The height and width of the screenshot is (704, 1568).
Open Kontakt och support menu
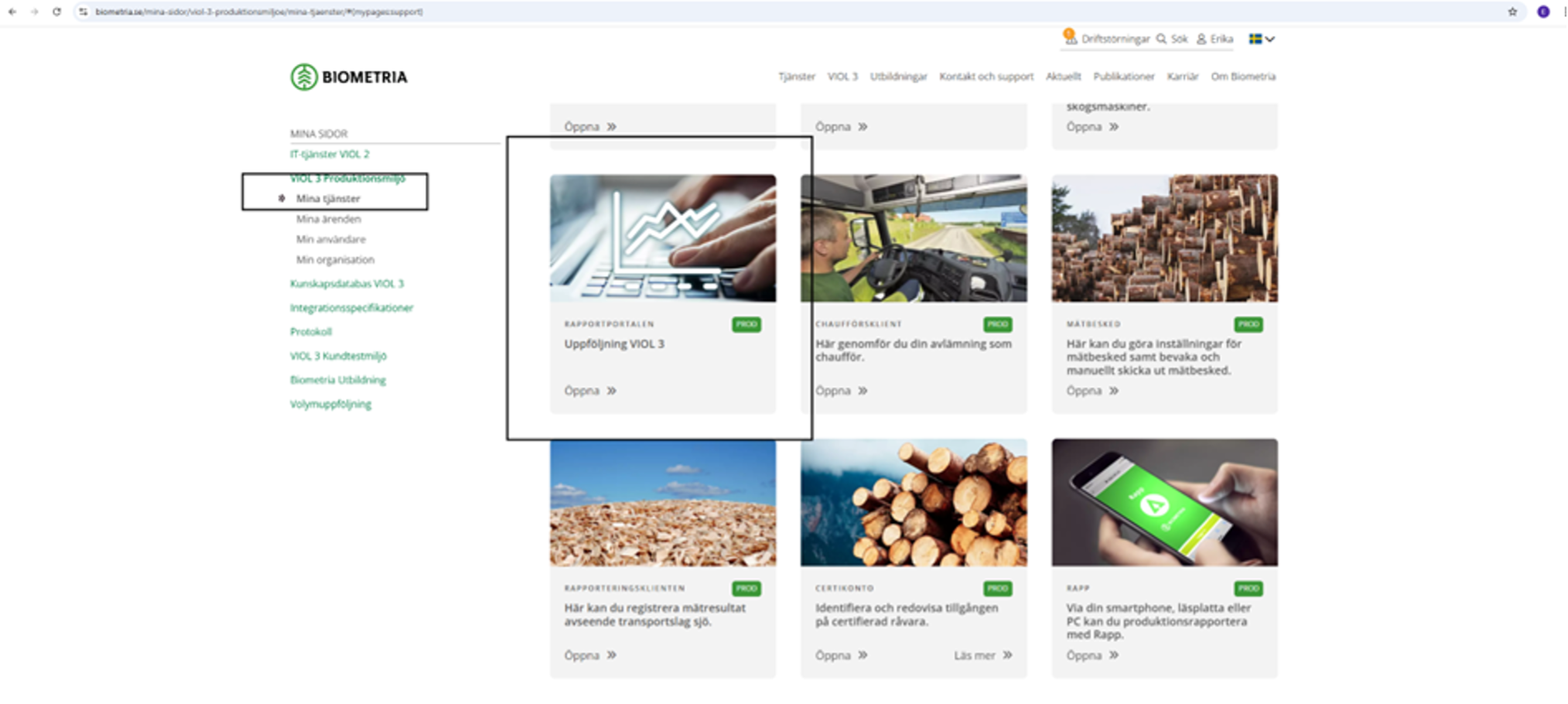coord(986,77)
